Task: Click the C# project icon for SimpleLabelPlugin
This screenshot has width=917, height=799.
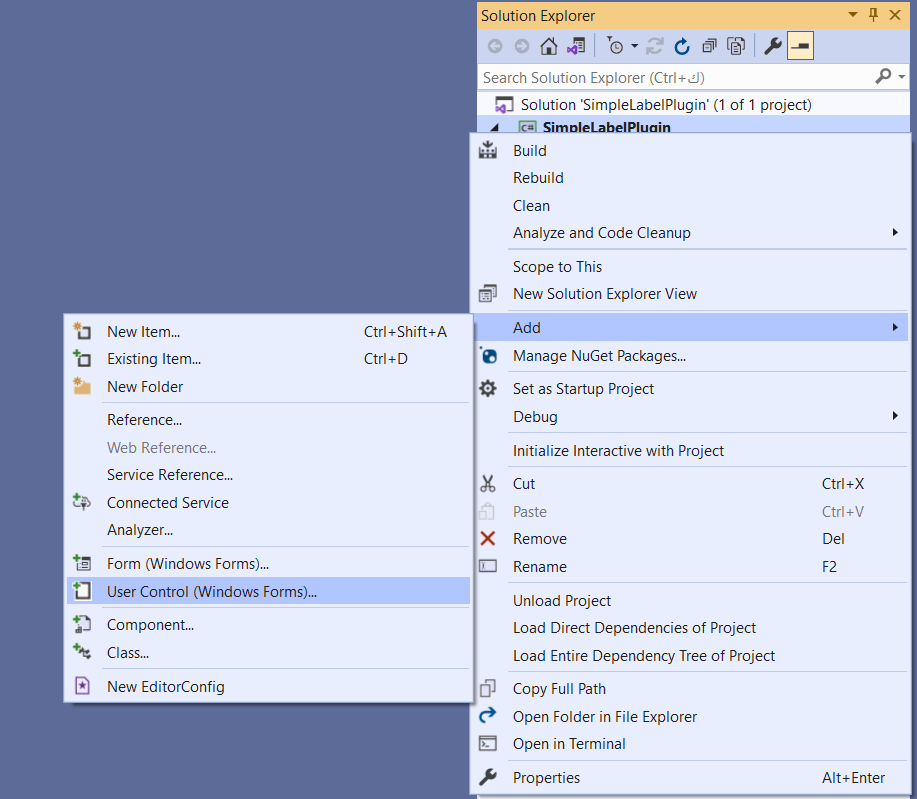Action: click(x=526, y=127)
